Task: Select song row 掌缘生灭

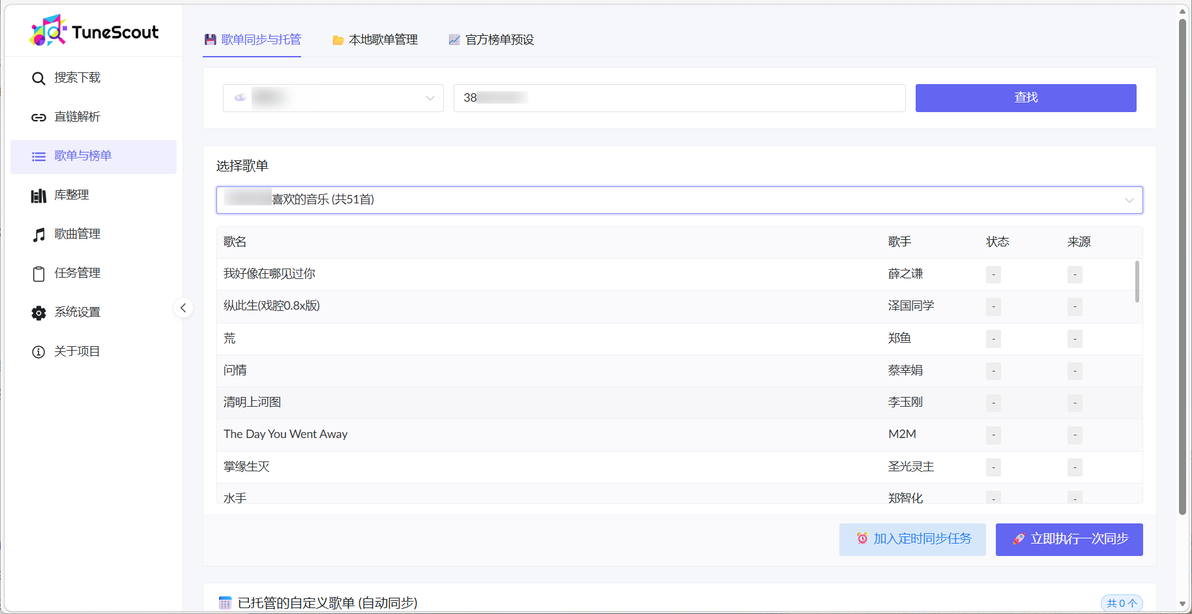Action: pyautogui.click(x=679, y=467)
